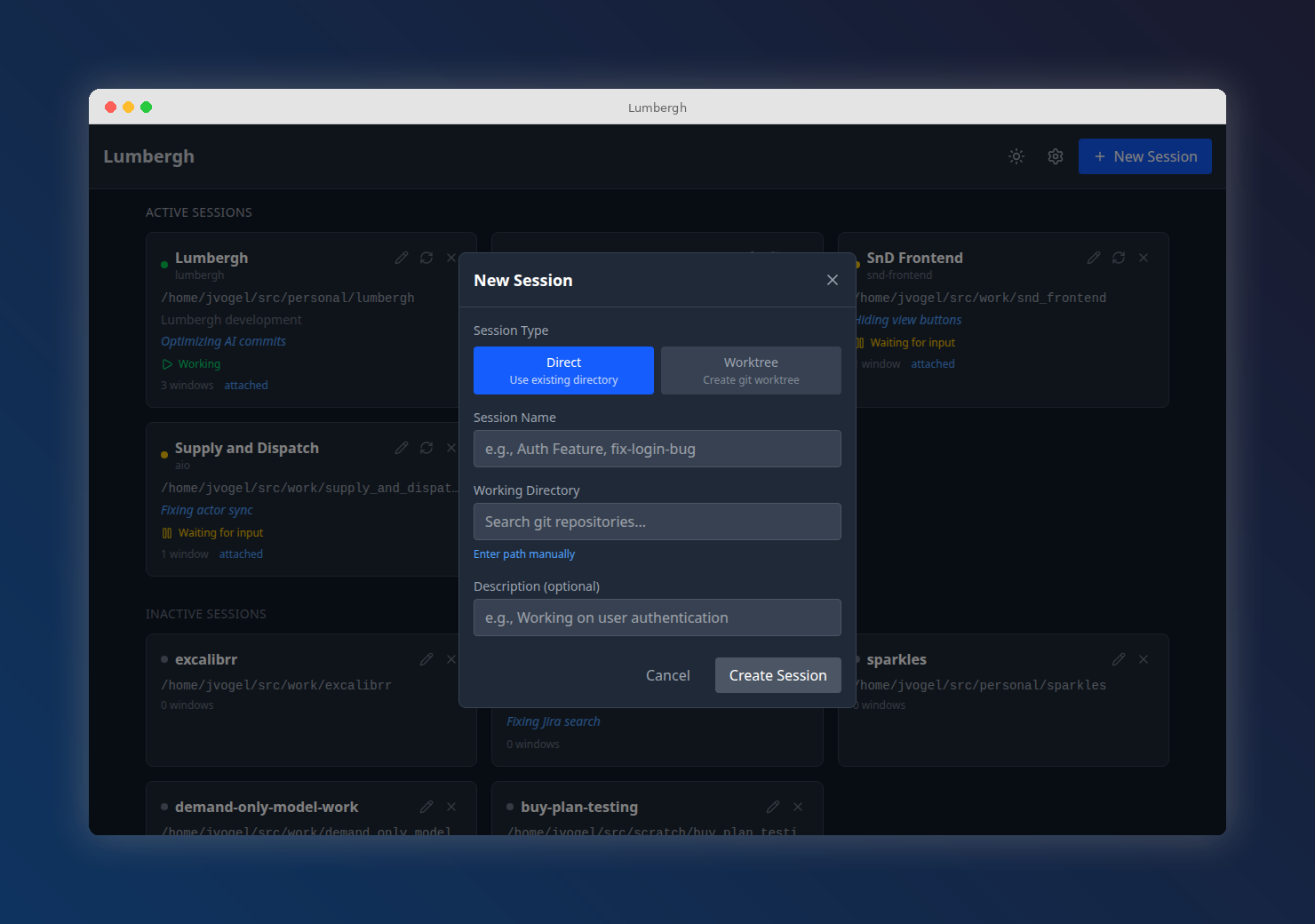Open the settings gear
Image resolution: width=1315 pixels, height=924 pixels.
point(1055,155)
